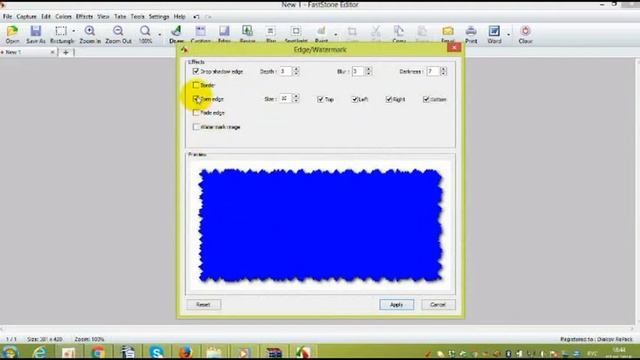
Task: Launch Internet Explorer from taskbar
Action: point(40,352)
